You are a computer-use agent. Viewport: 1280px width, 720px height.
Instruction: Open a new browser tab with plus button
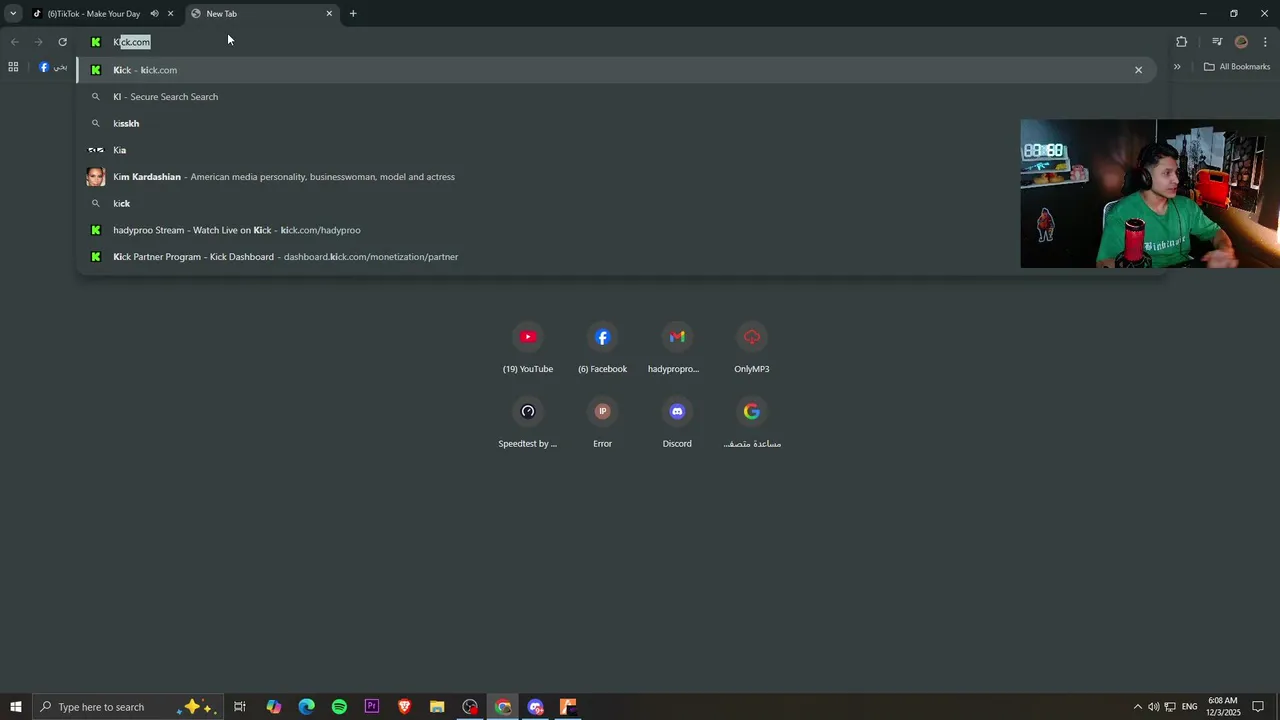[x=353, y=14]
